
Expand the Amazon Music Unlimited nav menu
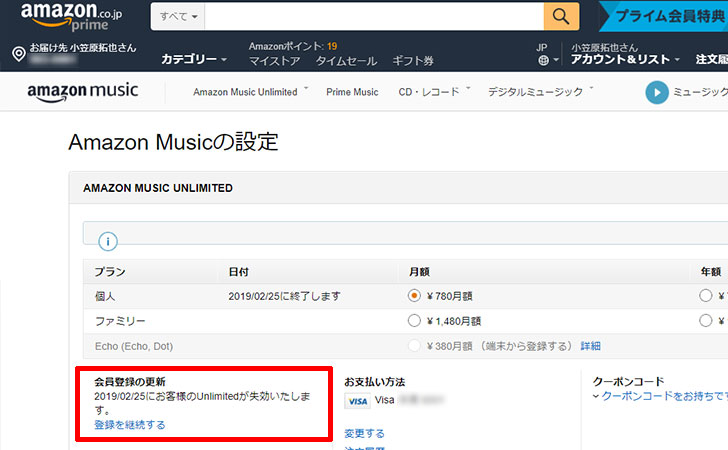[251, 92]
